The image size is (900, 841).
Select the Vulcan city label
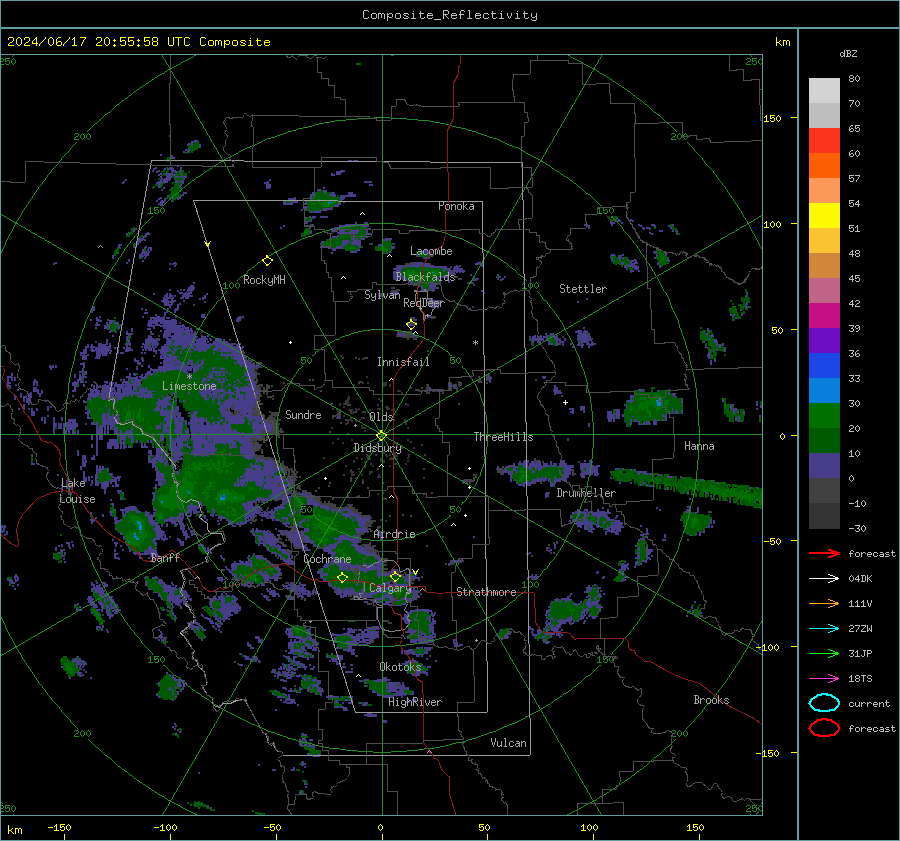click(x=508, y=743)
